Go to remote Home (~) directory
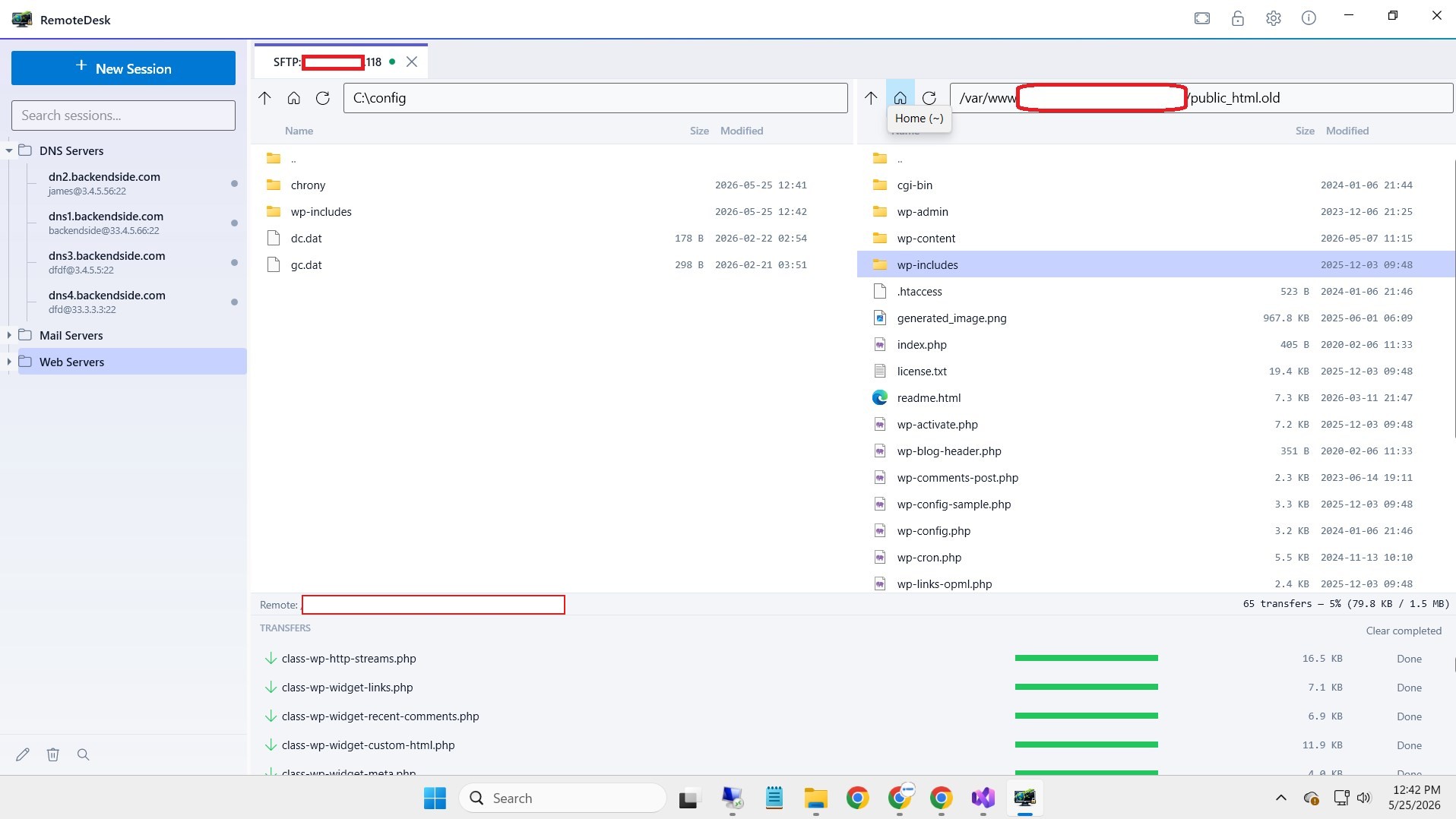 (x=900, y=98)
